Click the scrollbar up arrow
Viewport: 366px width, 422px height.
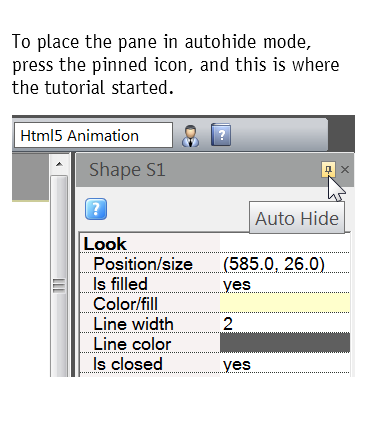point(59,164)
